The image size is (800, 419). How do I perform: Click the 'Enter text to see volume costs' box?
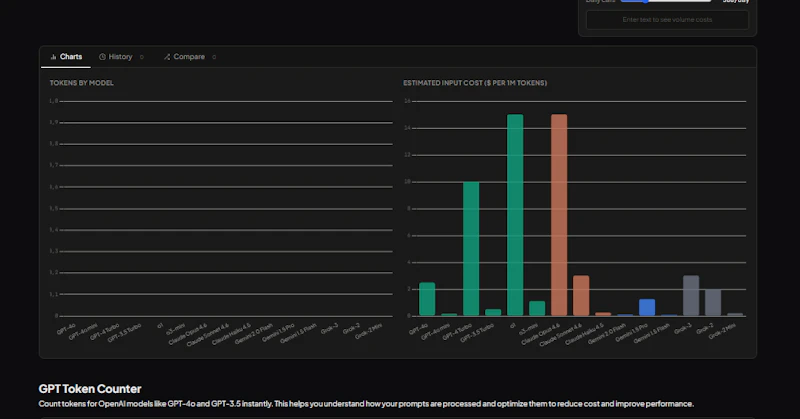(x=667, y=19)
